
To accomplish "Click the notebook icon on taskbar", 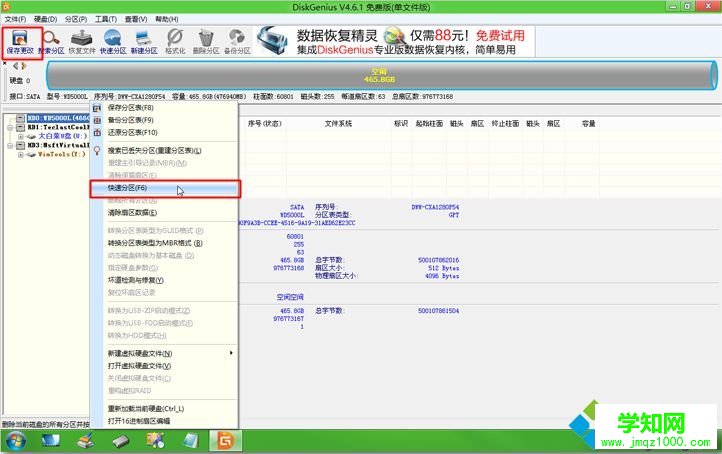I will coord(190,441).
